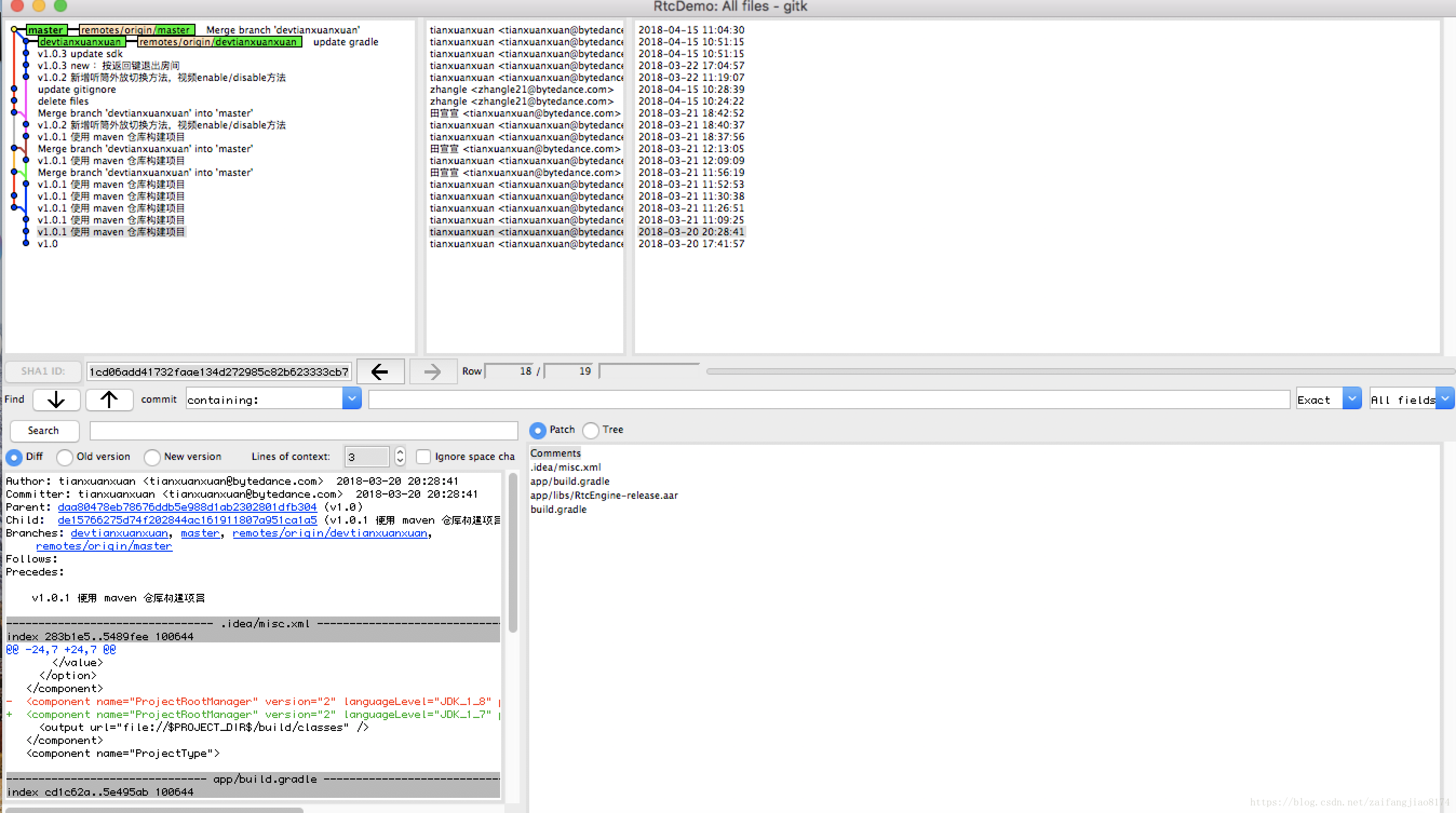Click the Lines of context value field
The image size is (1456, 813).
(367, 457)
